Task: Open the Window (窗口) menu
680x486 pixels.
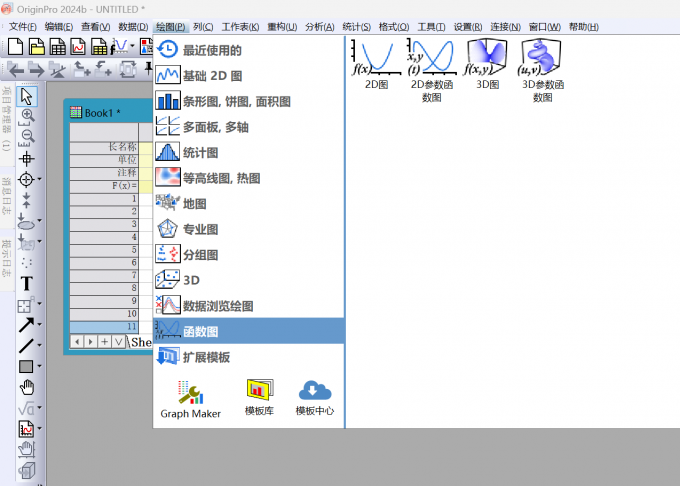Action: coord(544,27)
